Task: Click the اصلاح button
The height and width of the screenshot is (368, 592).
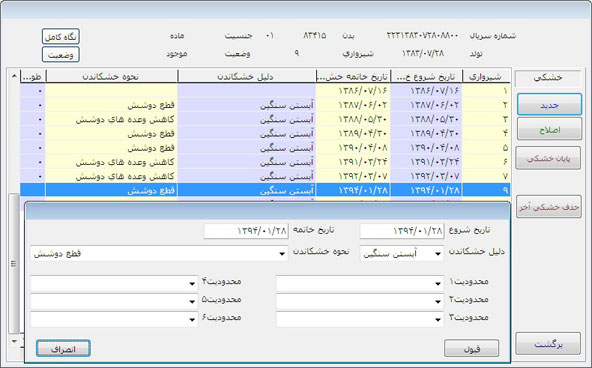Action: click(x=549, y=129)
